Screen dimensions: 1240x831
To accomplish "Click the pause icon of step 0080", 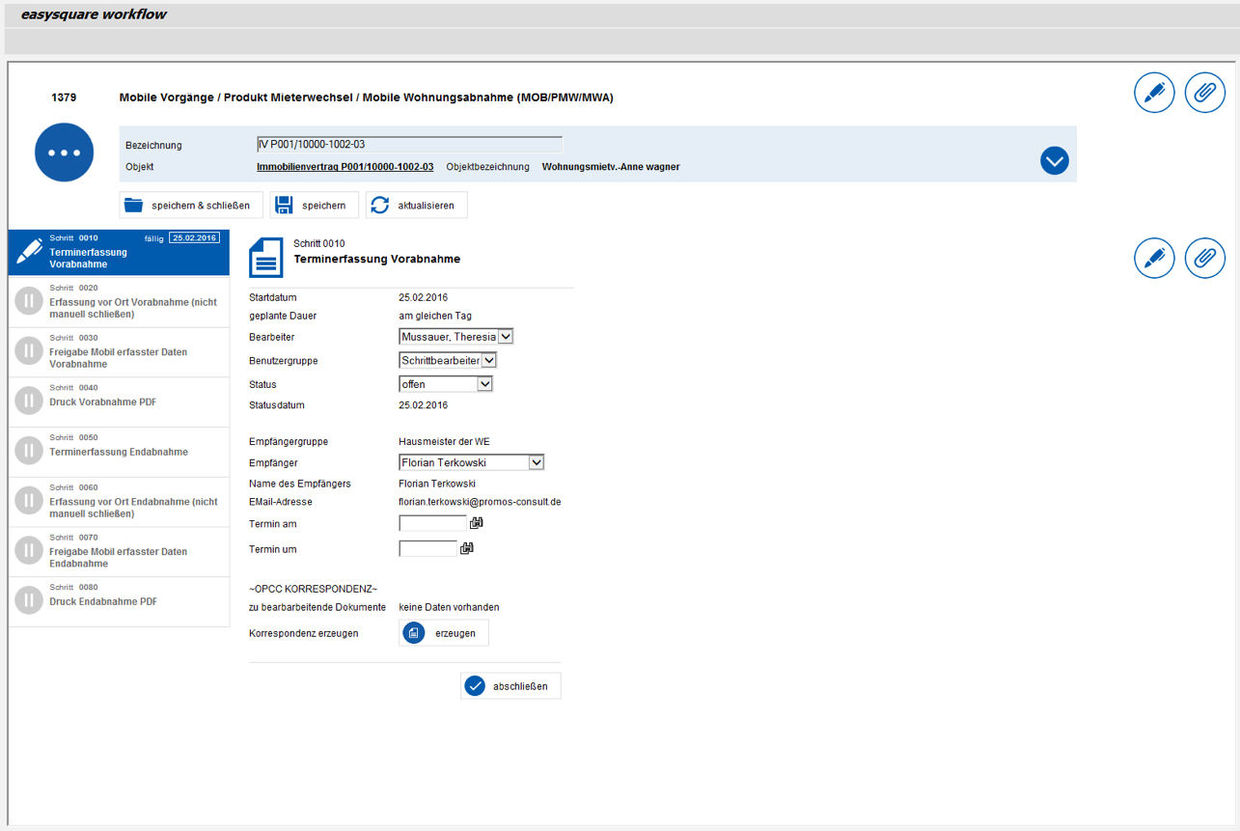I will click(x=29, y=601).
